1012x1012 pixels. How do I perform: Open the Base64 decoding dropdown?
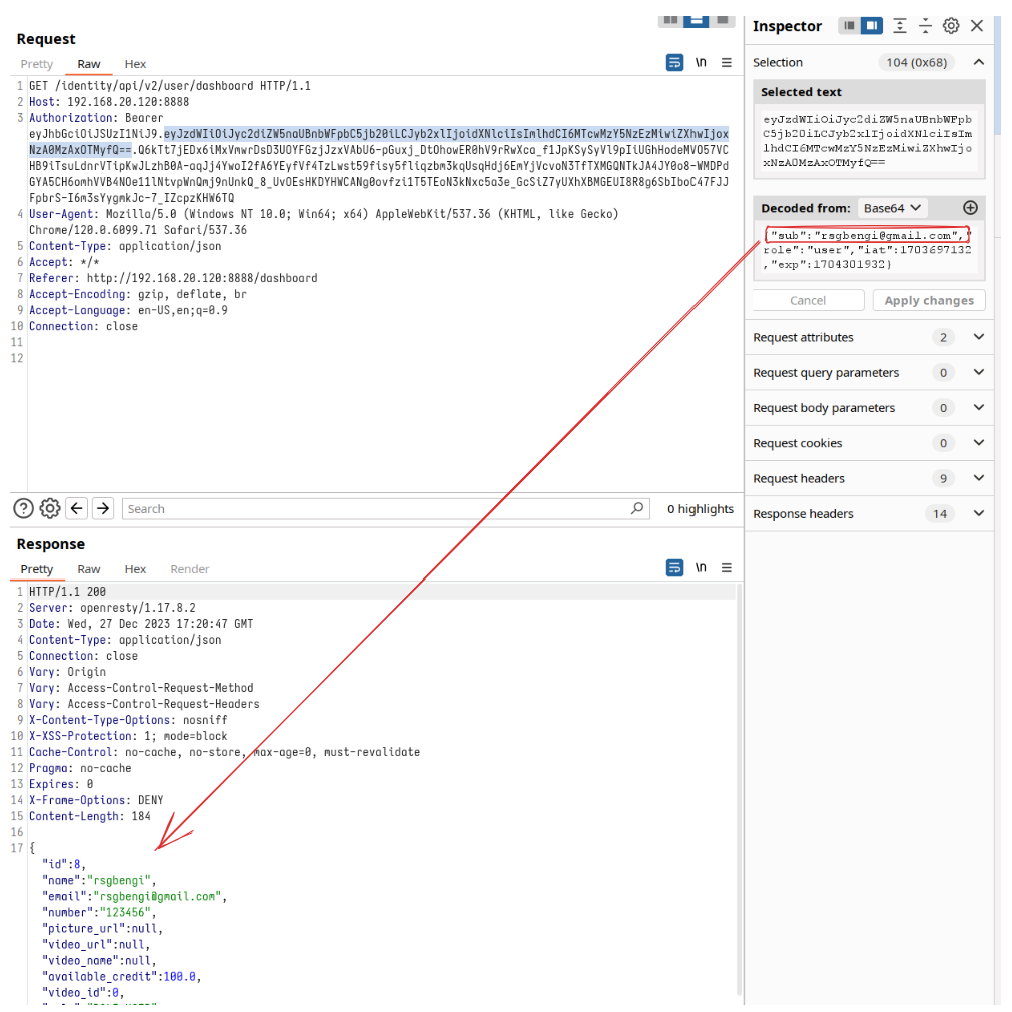click(x=892, y=208)
